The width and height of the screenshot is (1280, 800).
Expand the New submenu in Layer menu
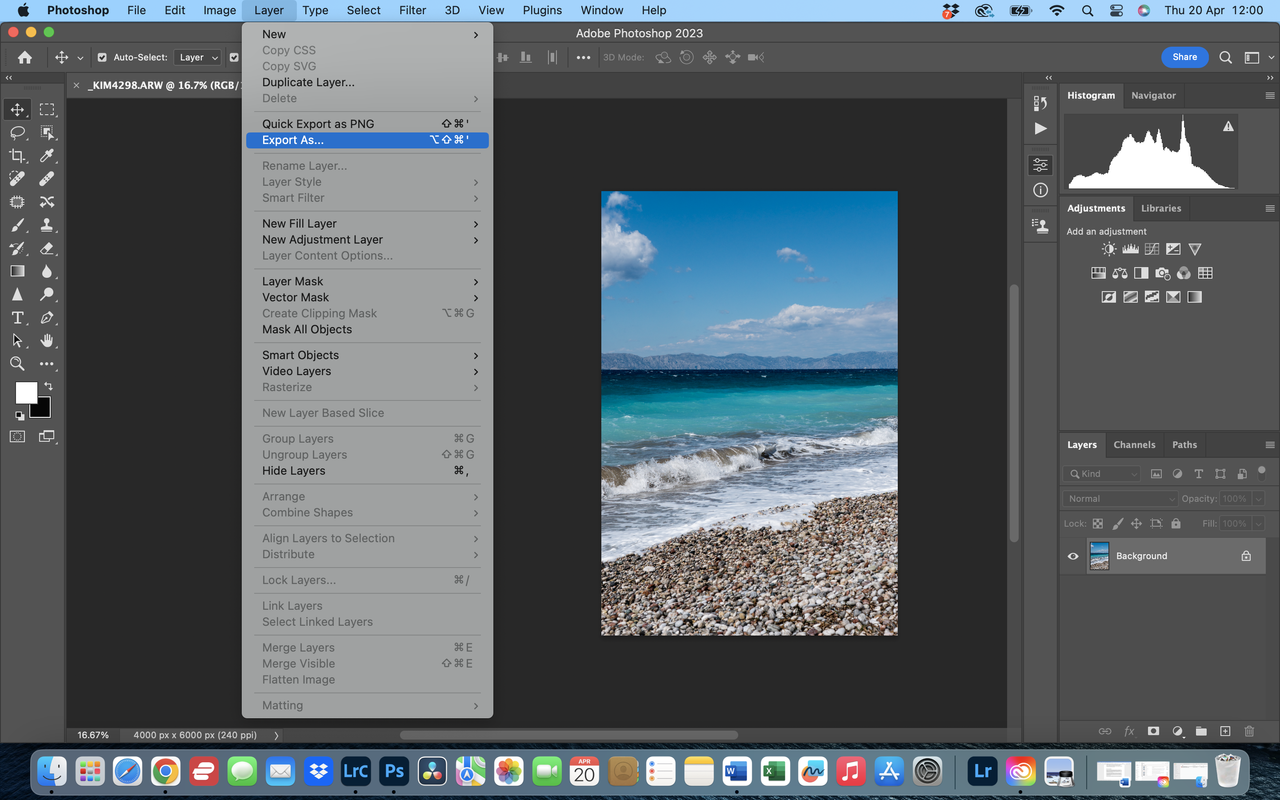[367, 34]
